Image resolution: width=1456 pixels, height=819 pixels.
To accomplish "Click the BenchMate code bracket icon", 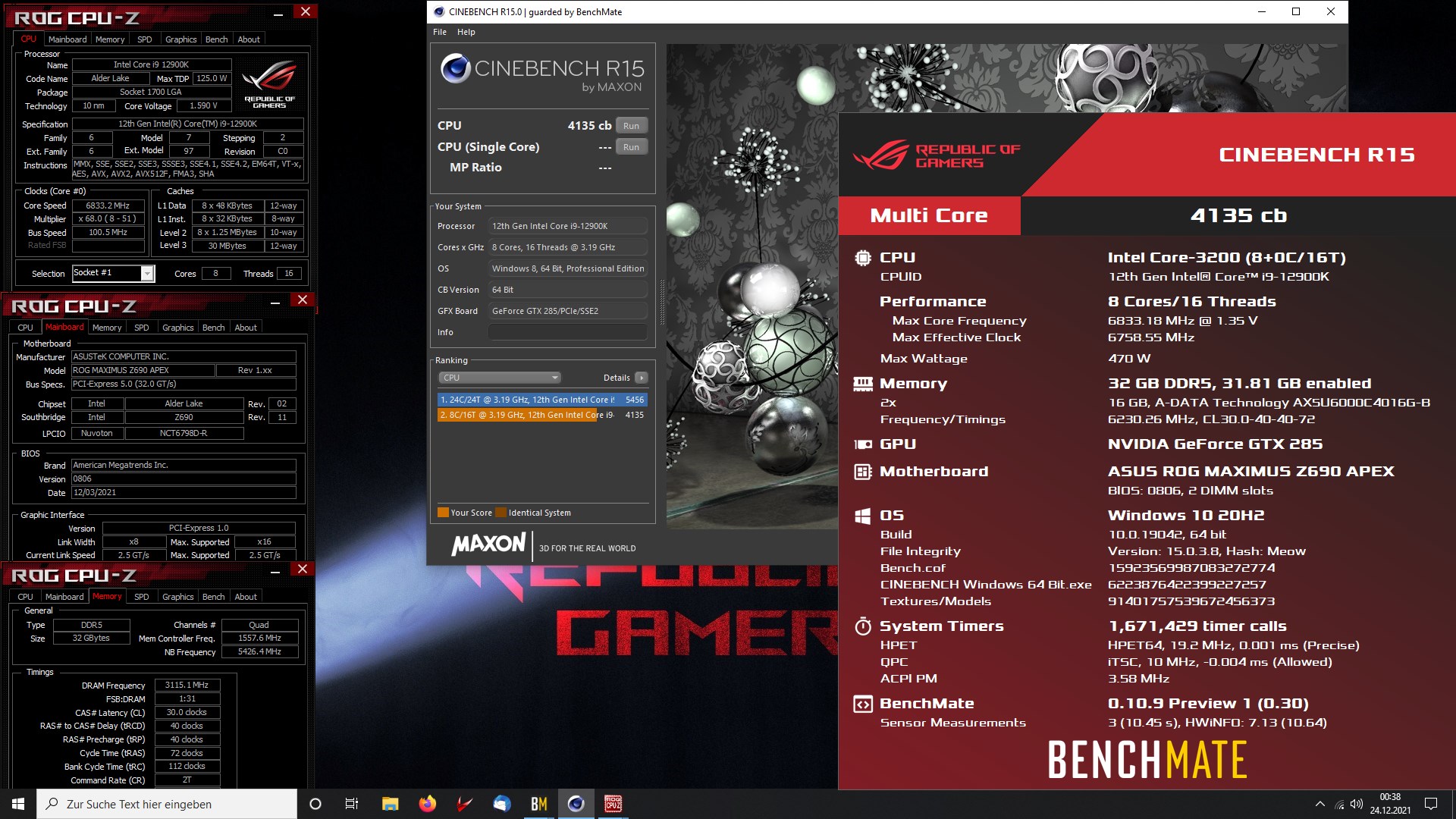I will pyautogui.click(x=863, y=704).
